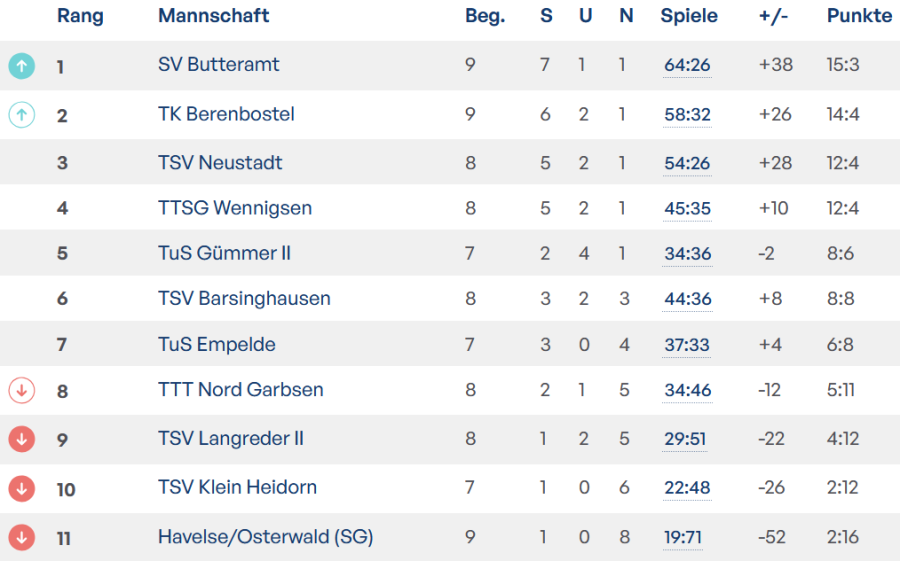Click the outlined down arrow beside rank 8
Screen dimensions: 900x561
click(x=21, y=390)
